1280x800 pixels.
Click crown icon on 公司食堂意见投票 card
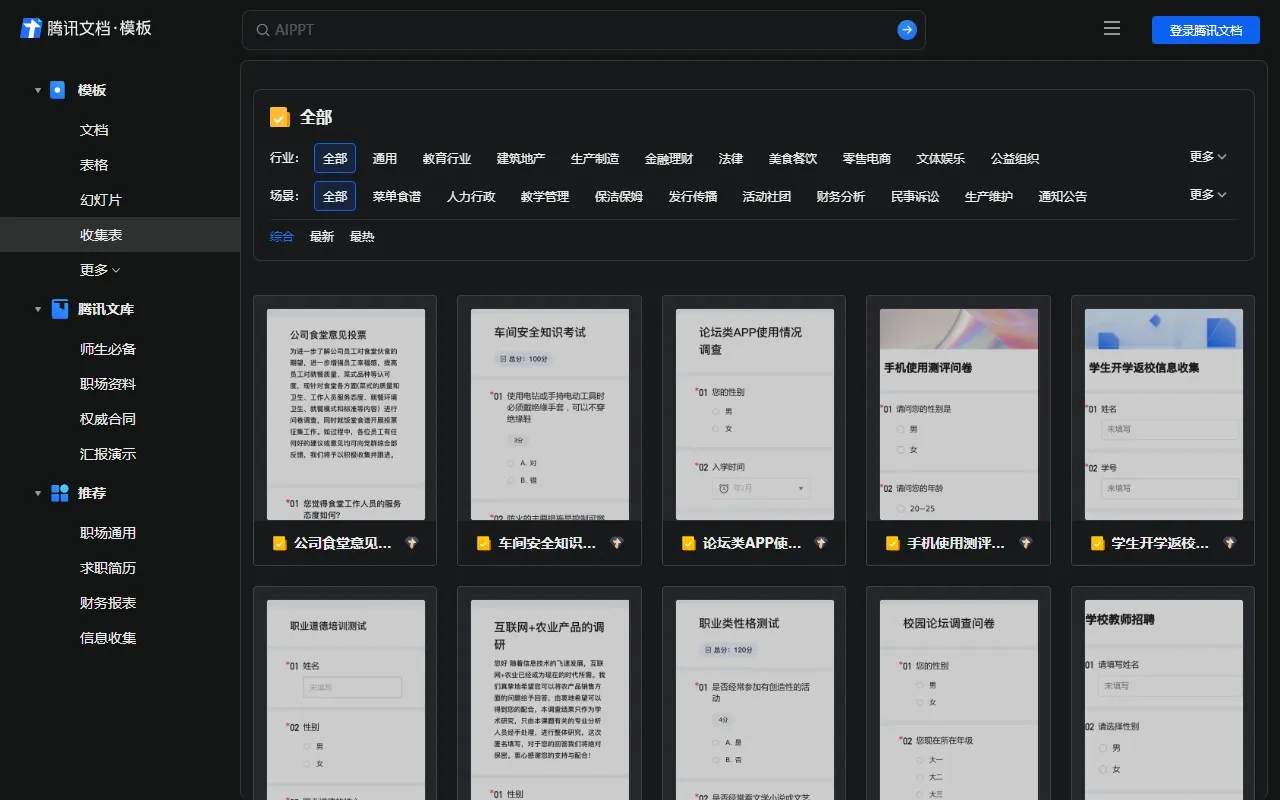(x=413, y=542)
